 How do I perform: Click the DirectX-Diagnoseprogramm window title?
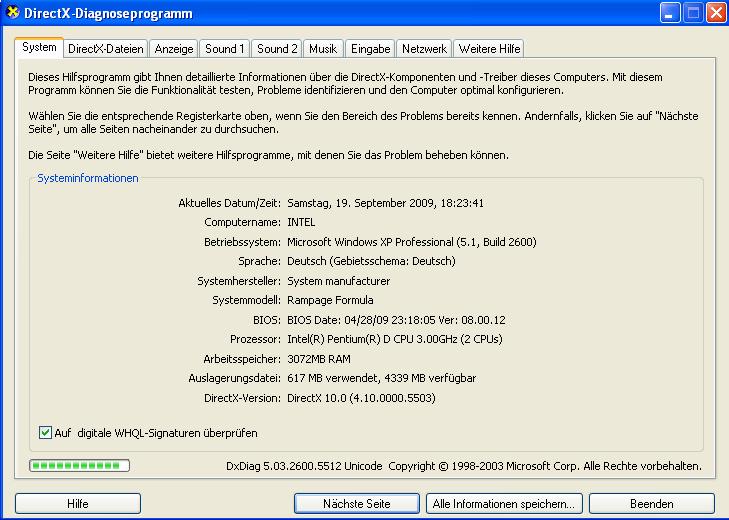pyautogui.click(x=108, y=13)
